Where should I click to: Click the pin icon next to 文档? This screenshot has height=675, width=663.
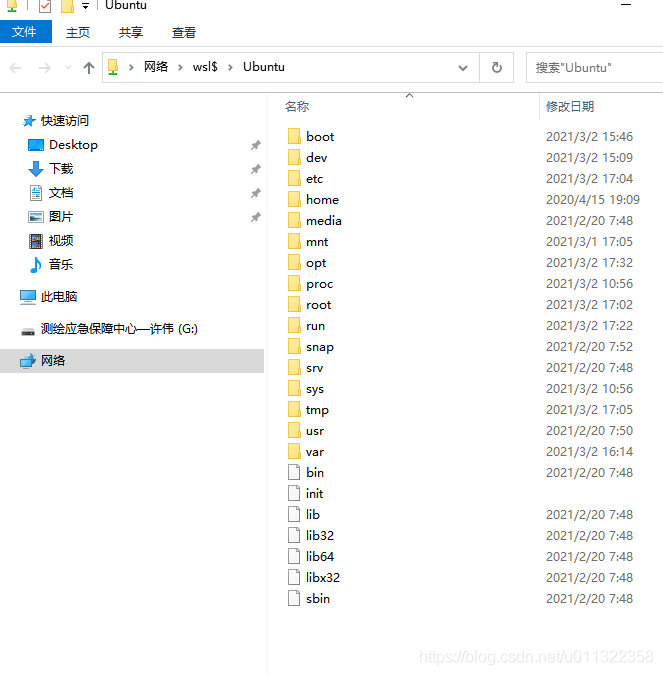pos(256,193)
